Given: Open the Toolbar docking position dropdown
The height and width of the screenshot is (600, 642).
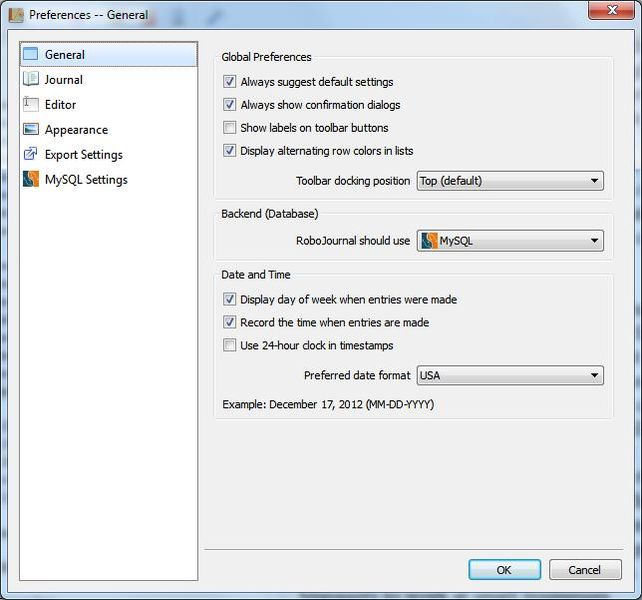Looking at the screenshot, I should click(x=510, y=181).
